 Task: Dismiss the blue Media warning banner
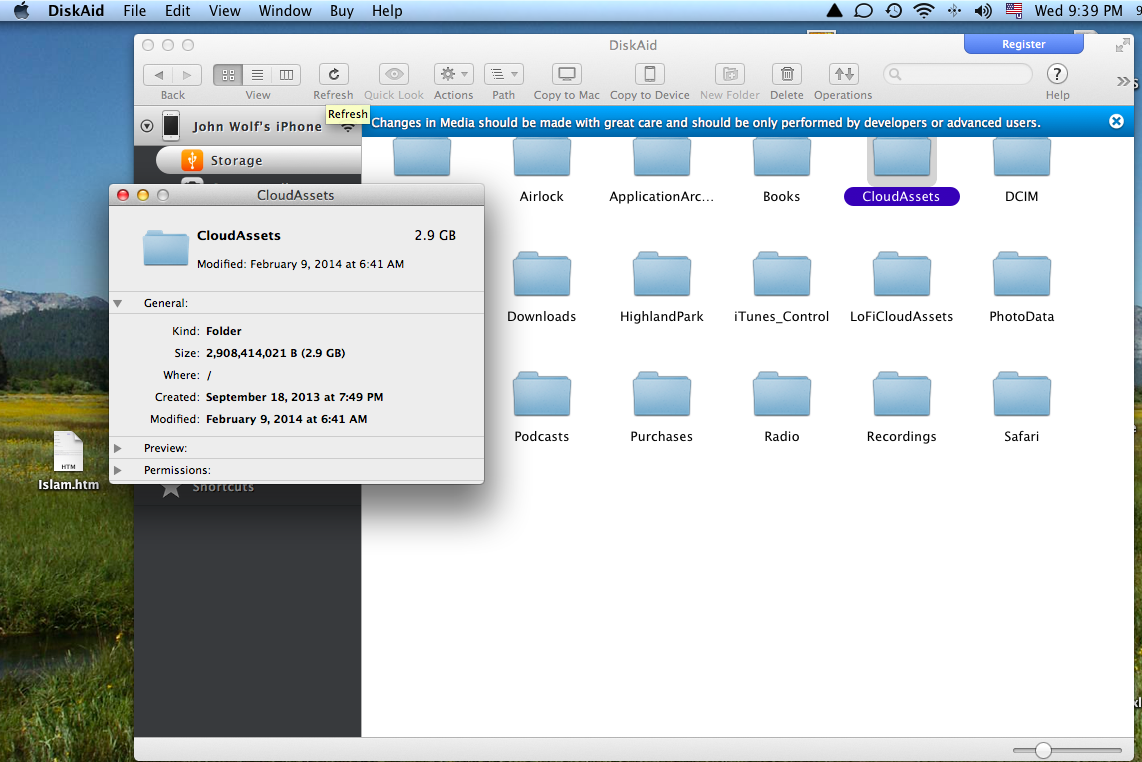coord(1116,122)
